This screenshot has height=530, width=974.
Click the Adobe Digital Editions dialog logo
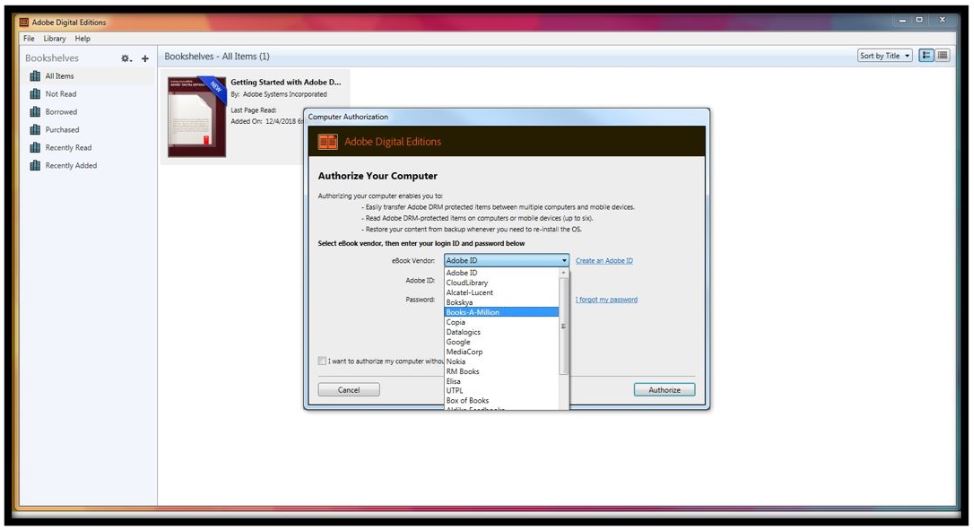[x=327, y=142]
